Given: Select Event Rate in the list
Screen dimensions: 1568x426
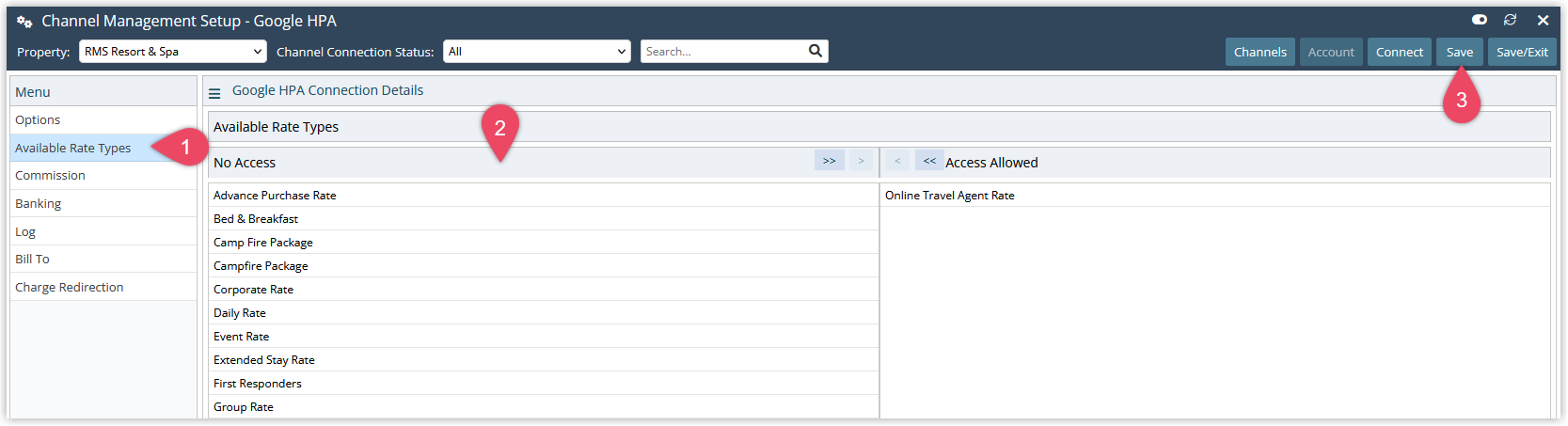Looking at the screenshot, I should 544,337.
